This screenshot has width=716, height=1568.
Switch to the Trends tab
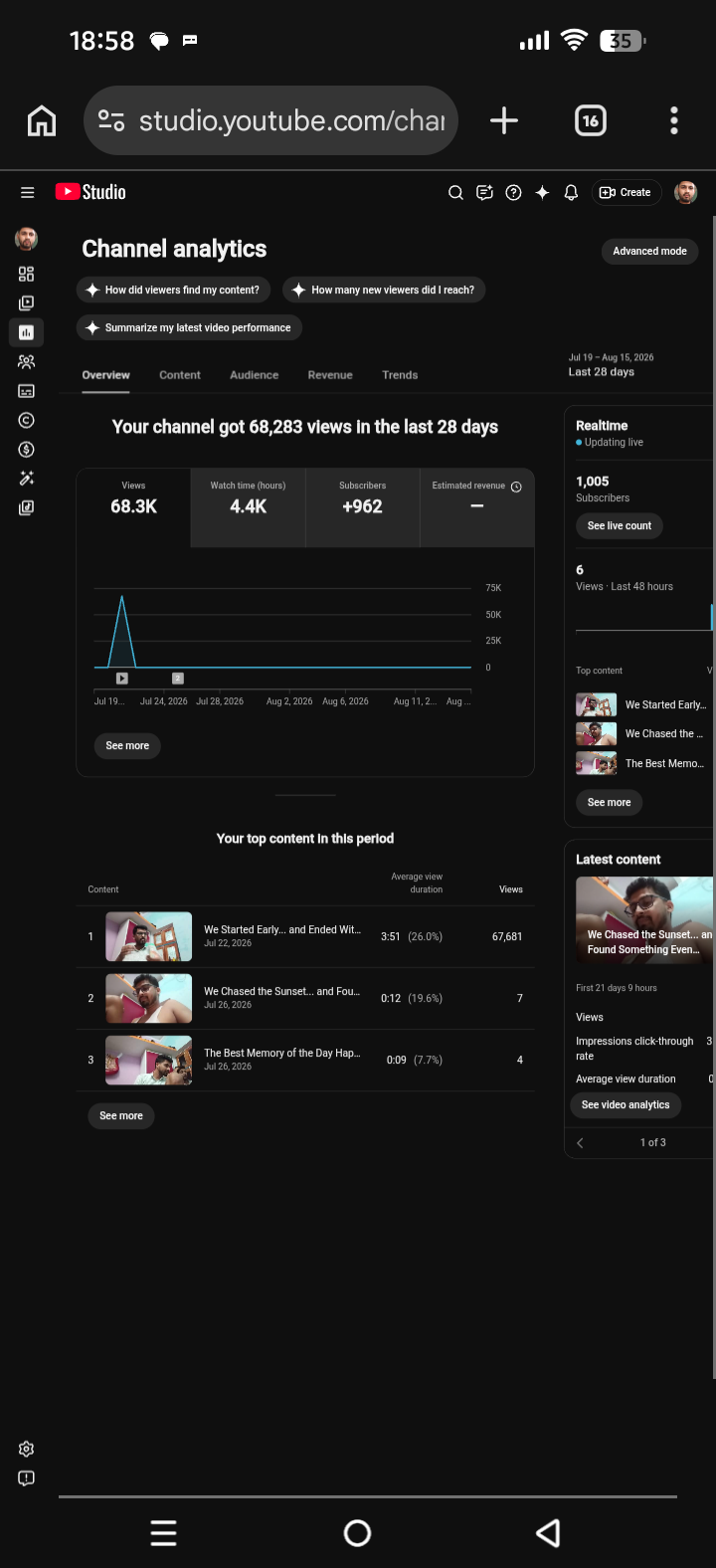pos(400,375)
